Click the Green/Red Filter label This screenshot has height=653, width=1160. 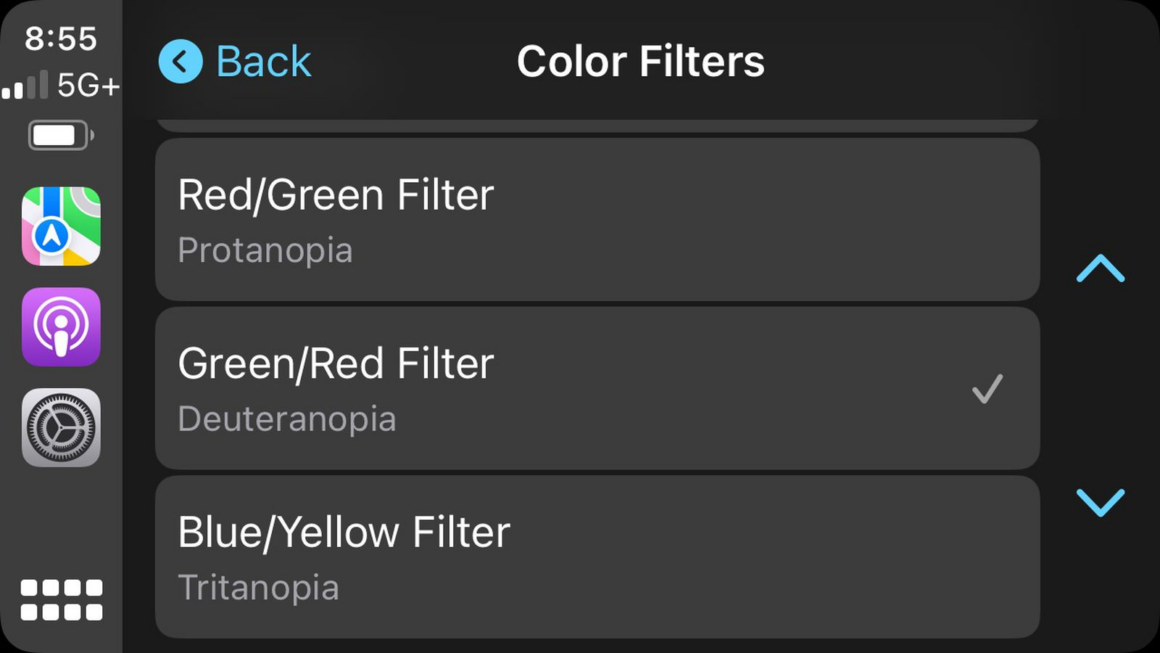click(336, 364)
